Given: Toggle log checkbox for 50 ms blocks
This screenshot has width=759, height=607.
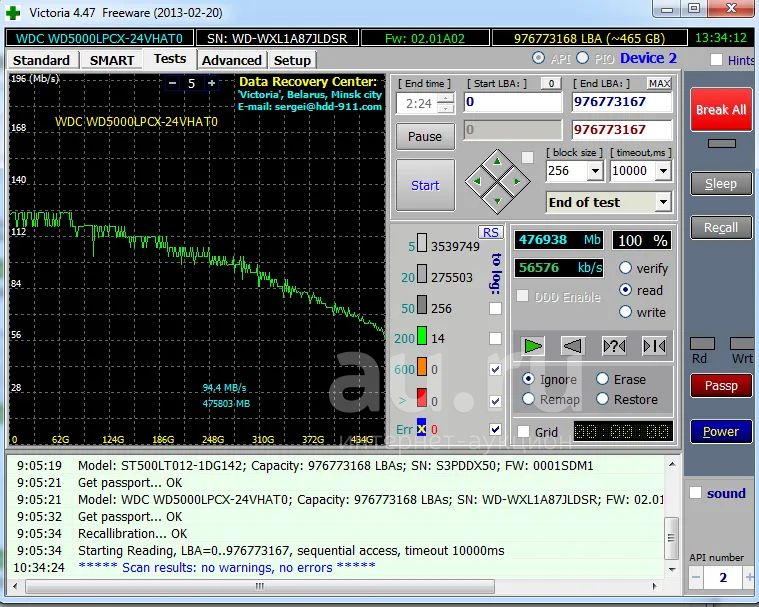Looking at the screenshot, I should click(x=495, y=308).
